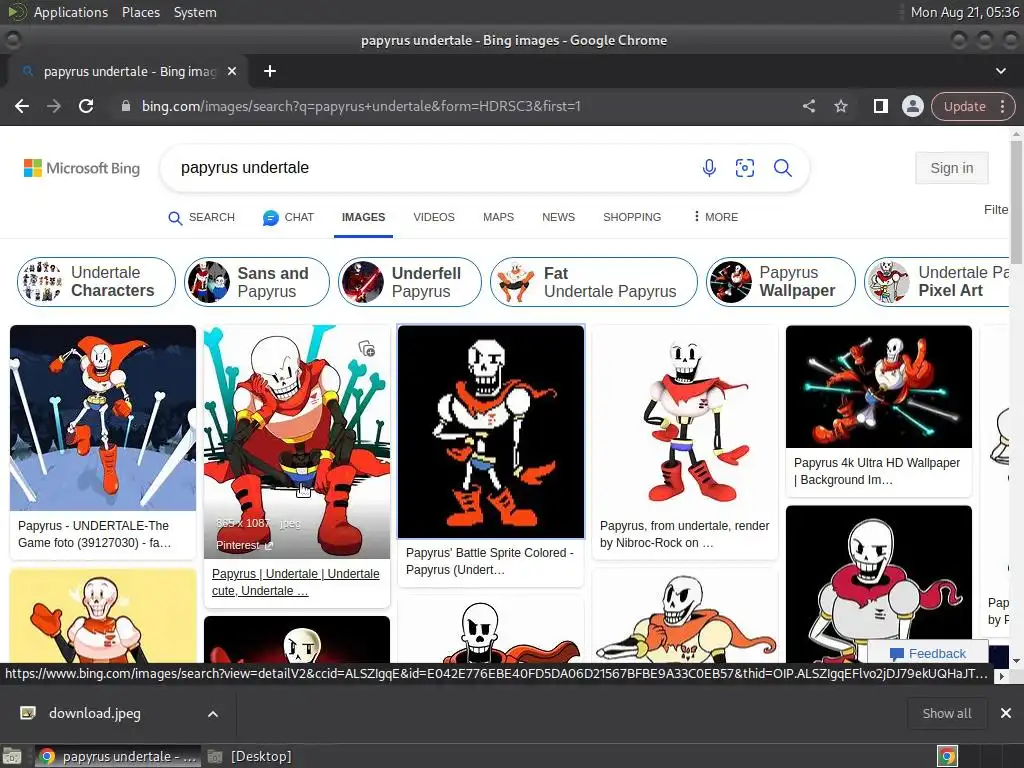Search using voice microphone icon
This screenshot has width=1024, height=768.
tap(709, 168)
